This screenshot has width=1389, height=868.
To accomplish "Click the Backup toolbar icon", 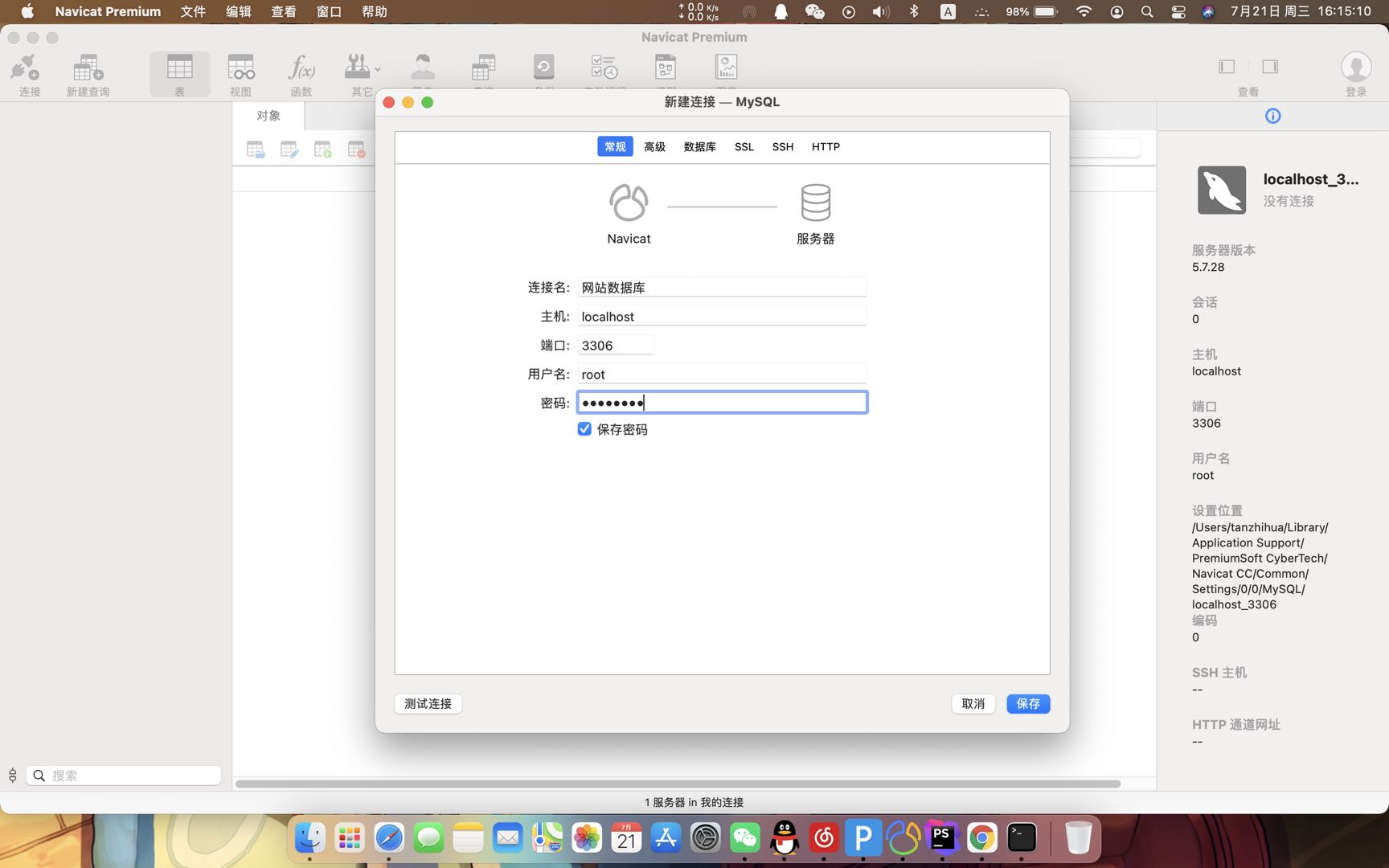I will (544, 68).
